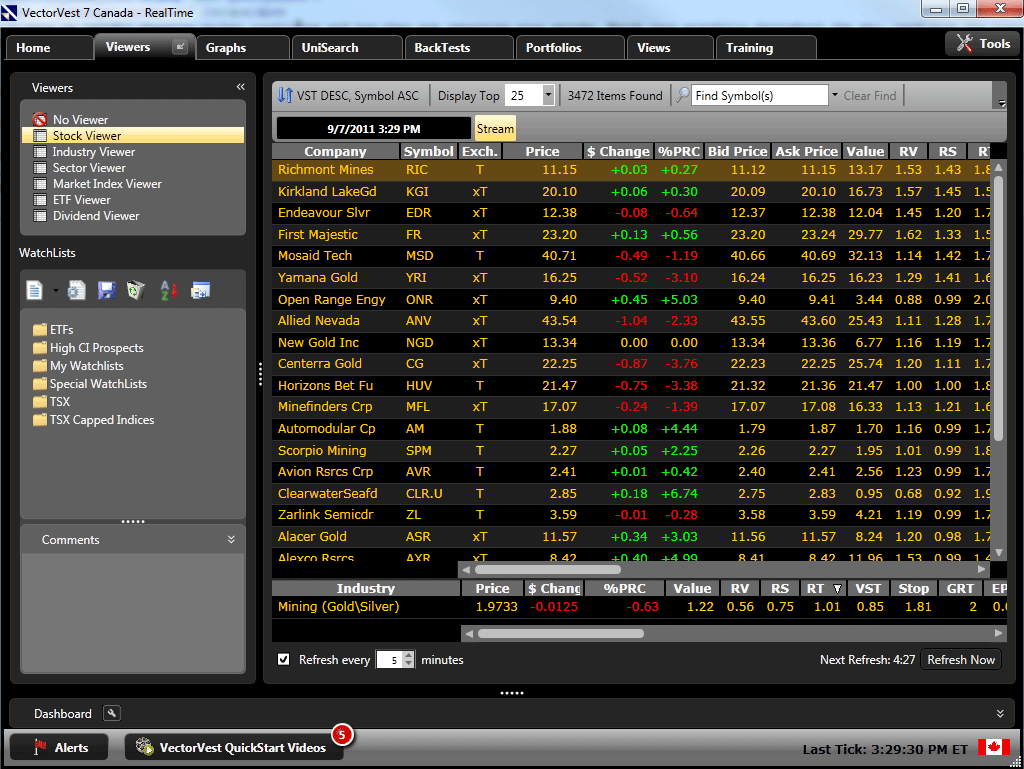The height and width of the screenshot is (769, 1024).
Task: Toggle the Stream button
Action: 495,128
